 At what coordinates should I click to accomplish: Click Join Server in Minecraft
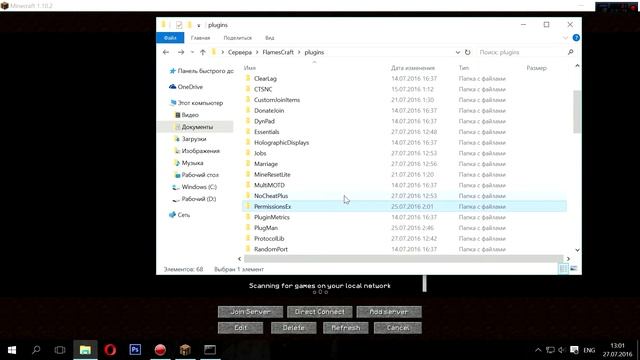point(250,312)
